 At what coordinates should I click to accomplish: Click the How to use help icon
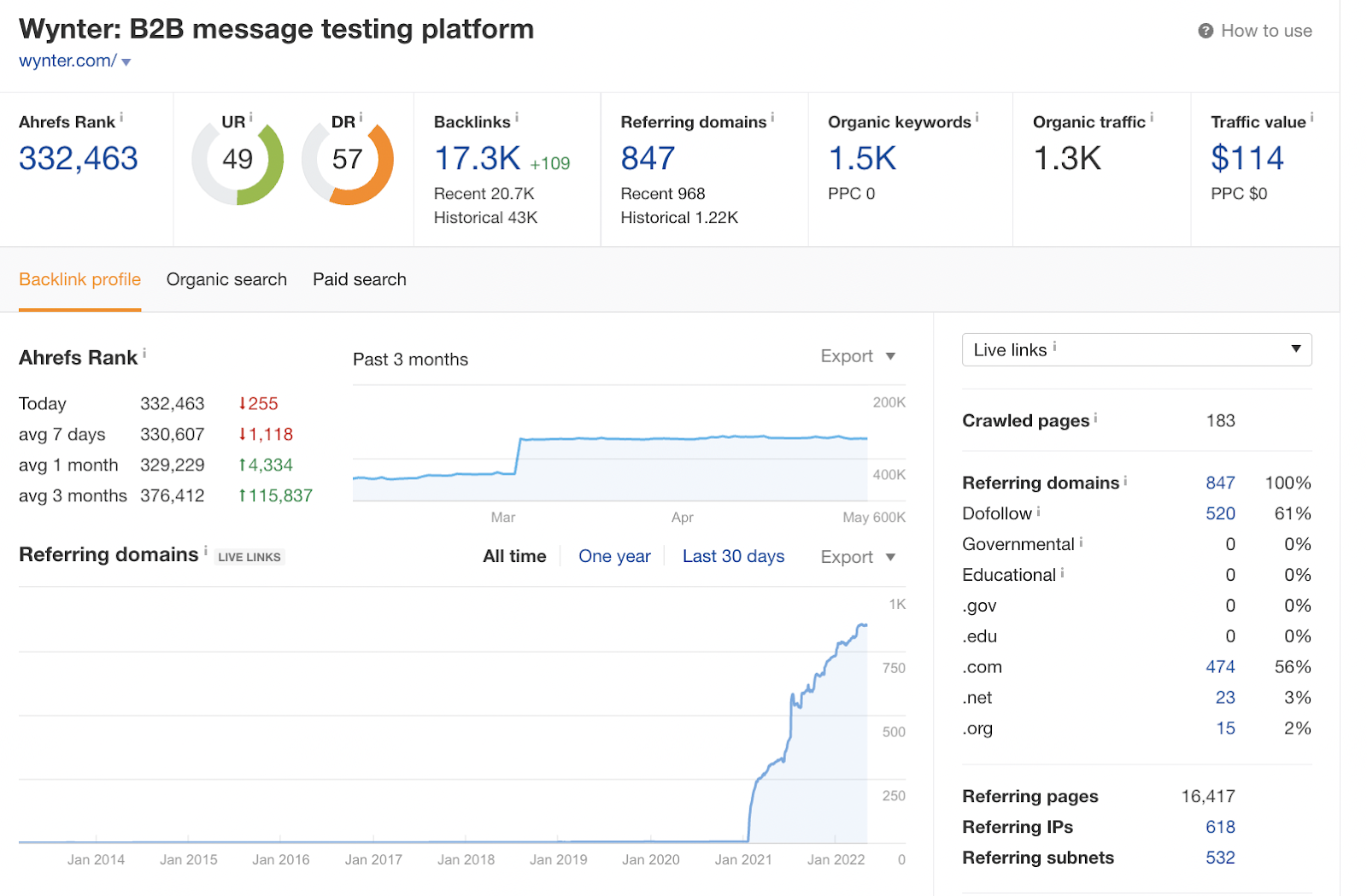[x=1206, y=31]
